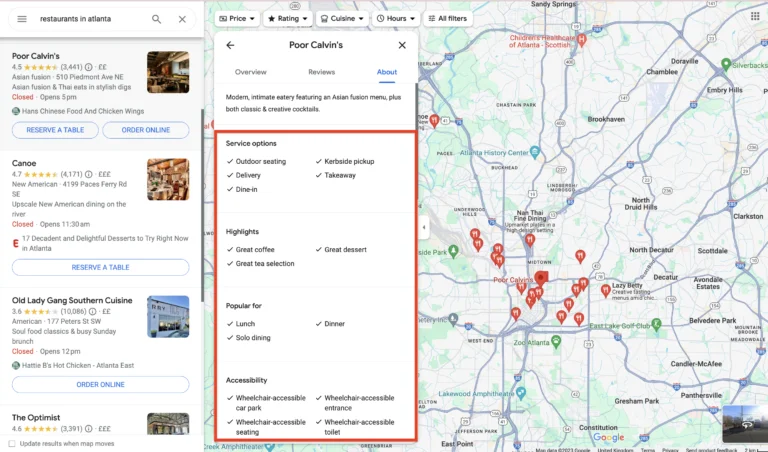This screenshot has height=452, width=768.
Task: Clear the search with the X icon
Action: [182, 19]
